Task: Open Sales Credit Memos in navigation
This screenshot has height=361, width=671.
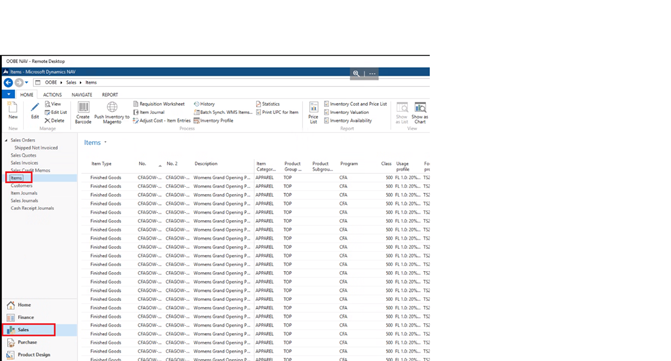Action: pos(30,170)
